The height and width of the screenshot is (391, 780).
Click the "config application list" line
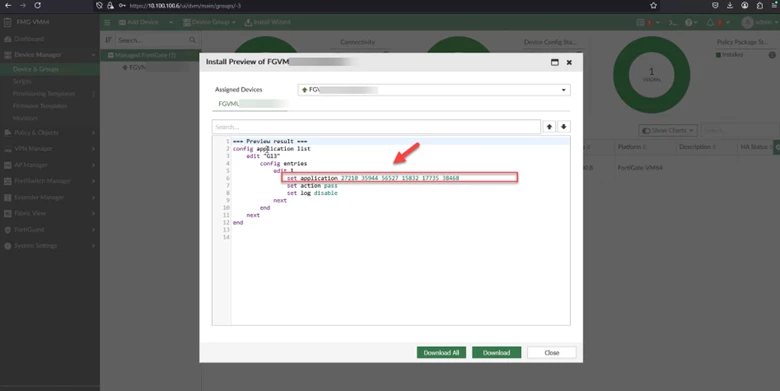click(x=272, y=149)
